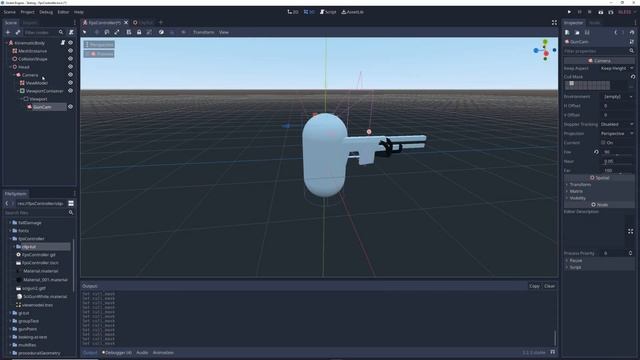640x360 pixels.
Task: Enable the Current checkbox
Action: pos(603,142)
